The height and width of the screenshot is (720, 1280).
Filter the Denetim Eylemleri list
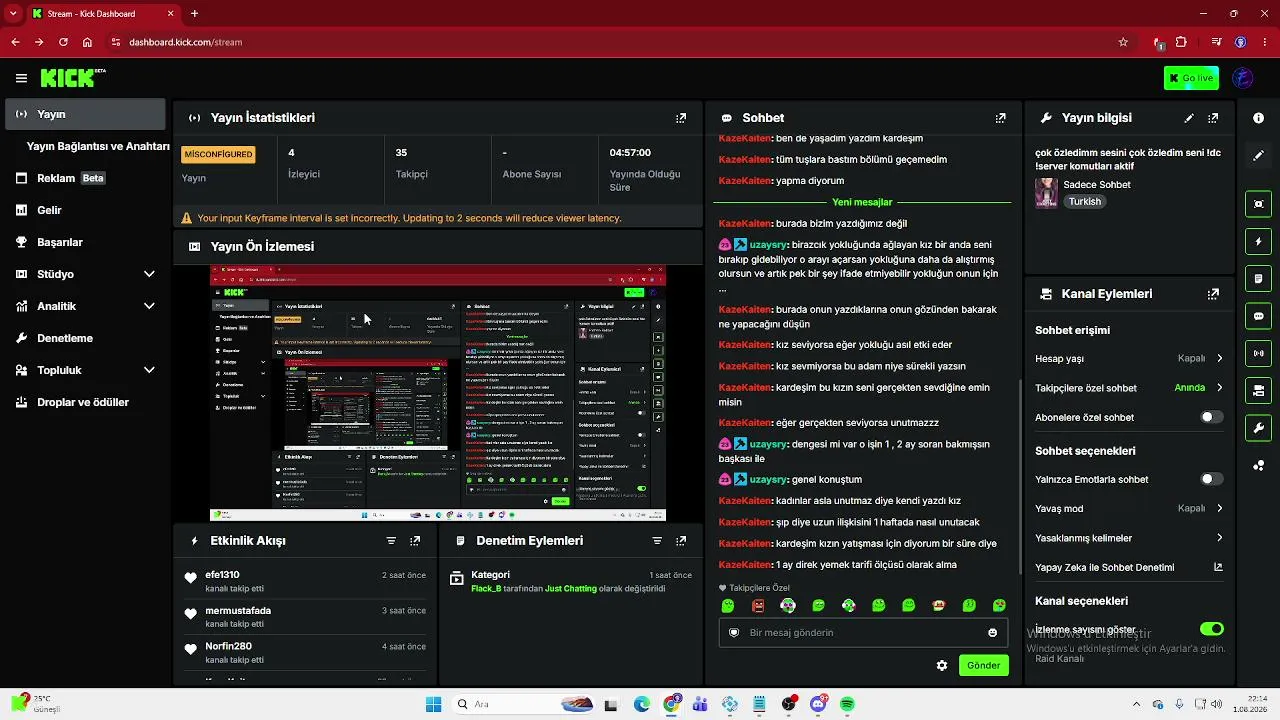point(657,541)
